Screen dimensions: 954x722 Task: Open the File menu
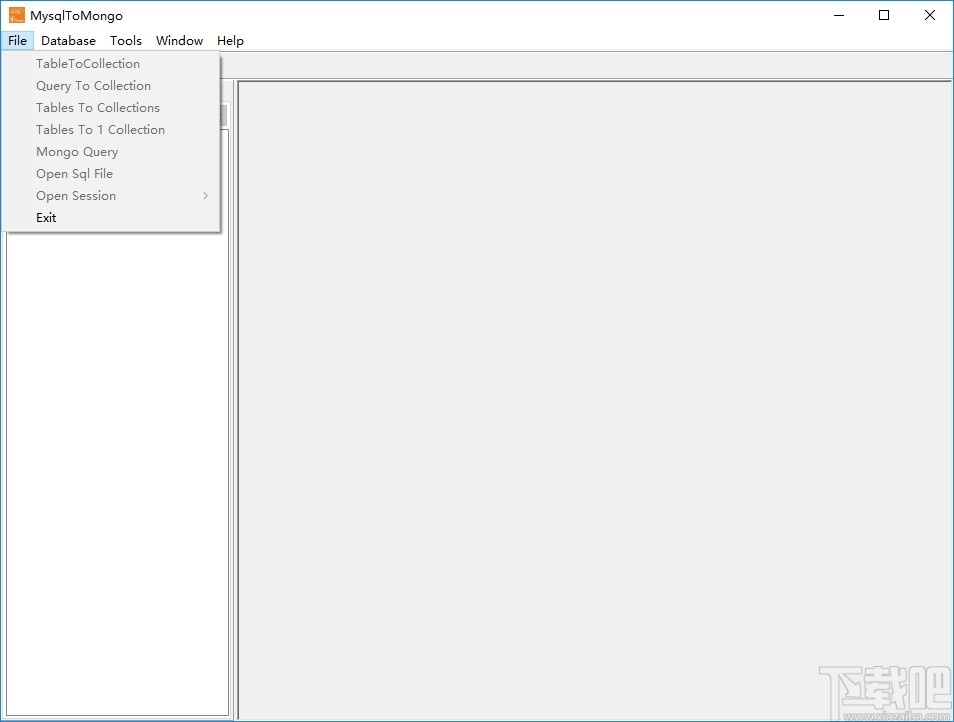[17, 40]
